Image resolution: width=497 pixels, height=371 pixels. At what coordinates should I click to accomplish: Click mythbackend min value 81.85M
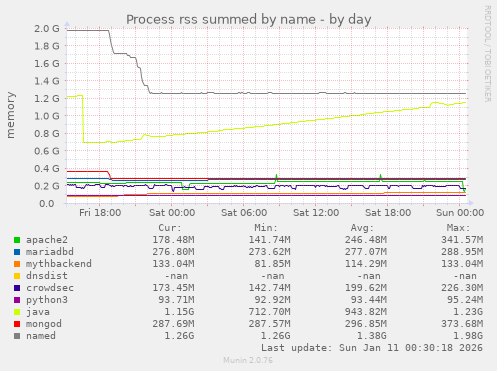272,264
